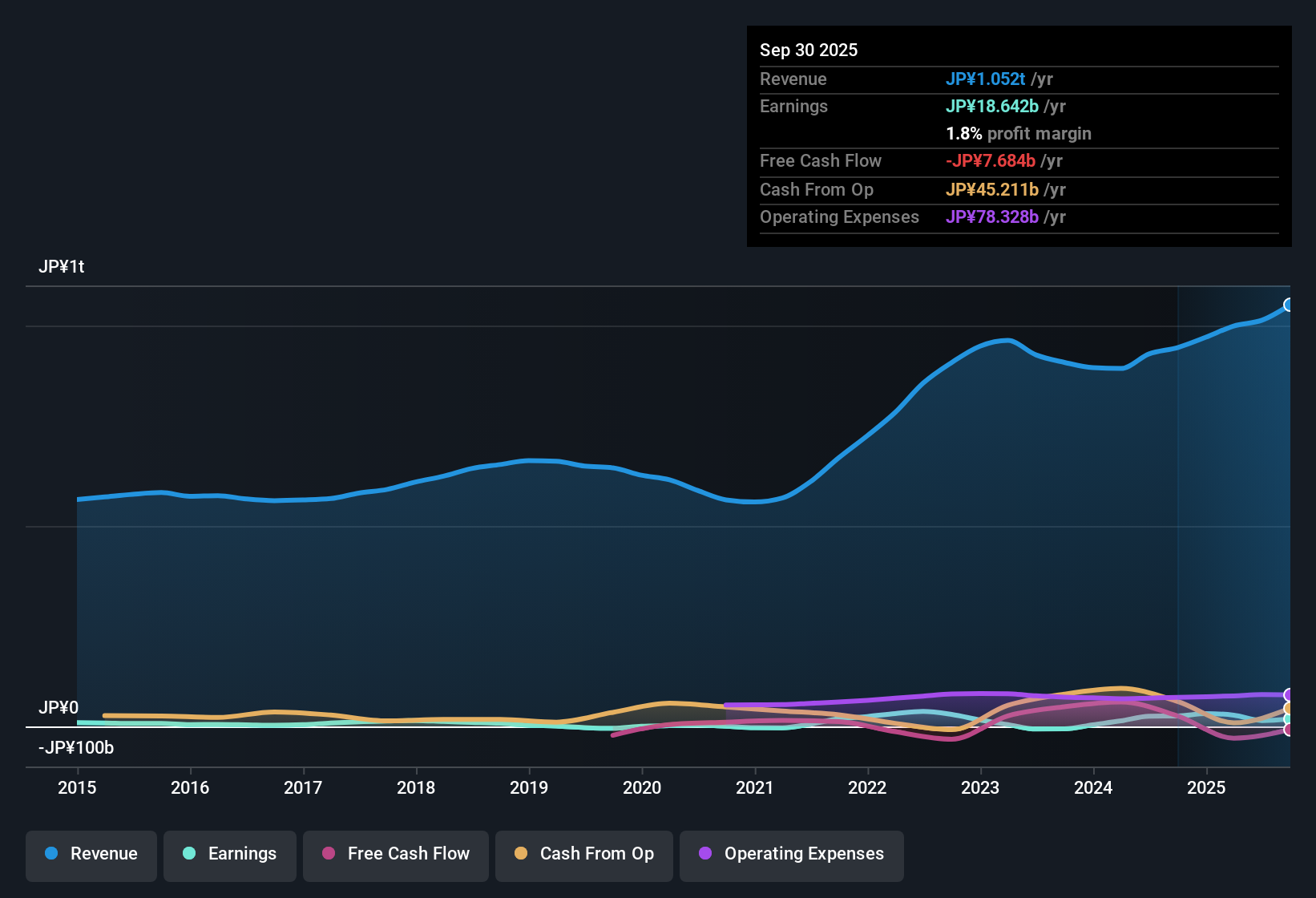Click the blue Revenue legend dot icon
Screen dimensions: 1316x898
pyautogui.click(x=50, y=854)
